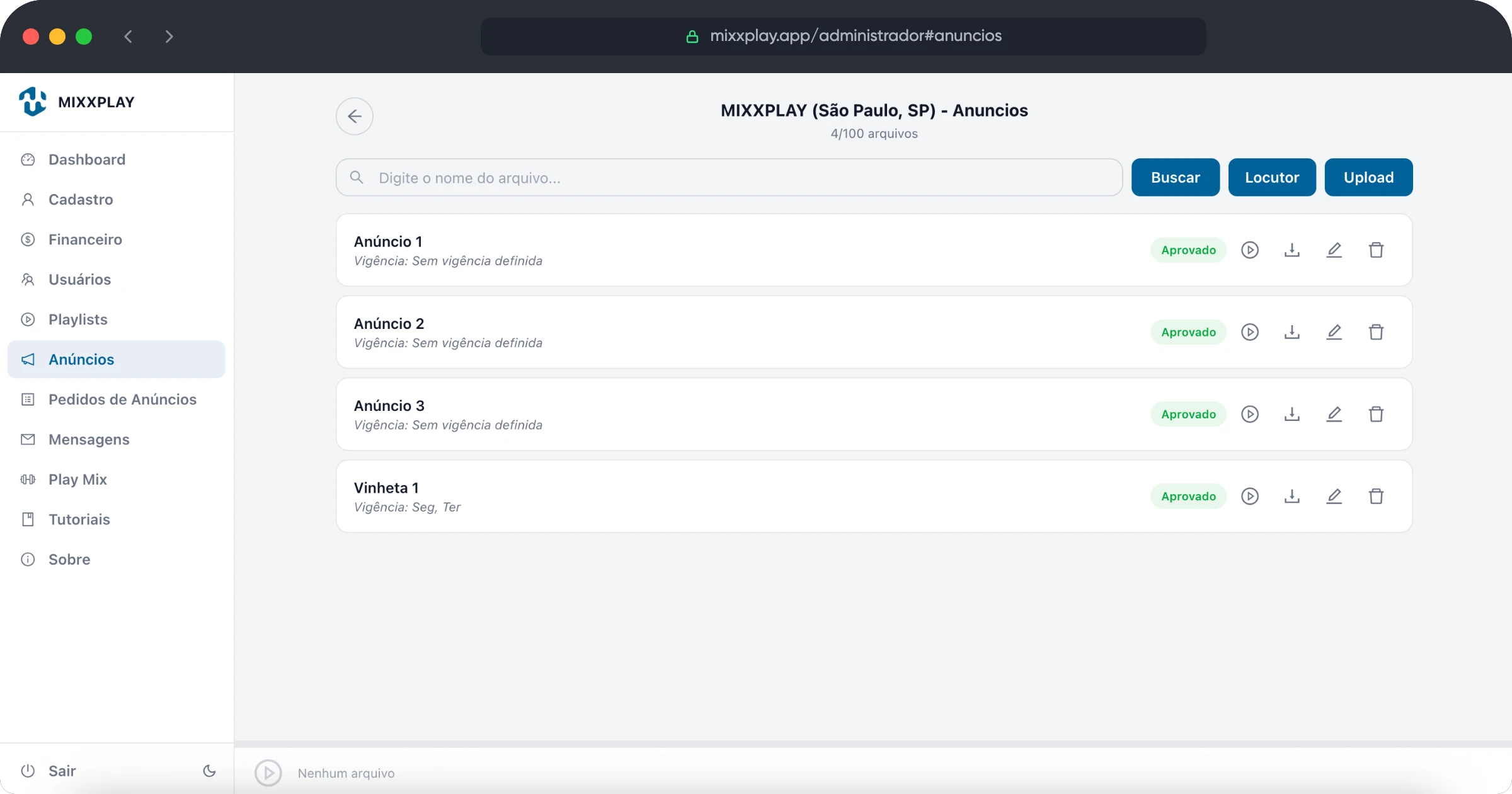Delete Anúncio 1 with the trash icon
The image size is (1512, 794).
(x=1377, y=250)
